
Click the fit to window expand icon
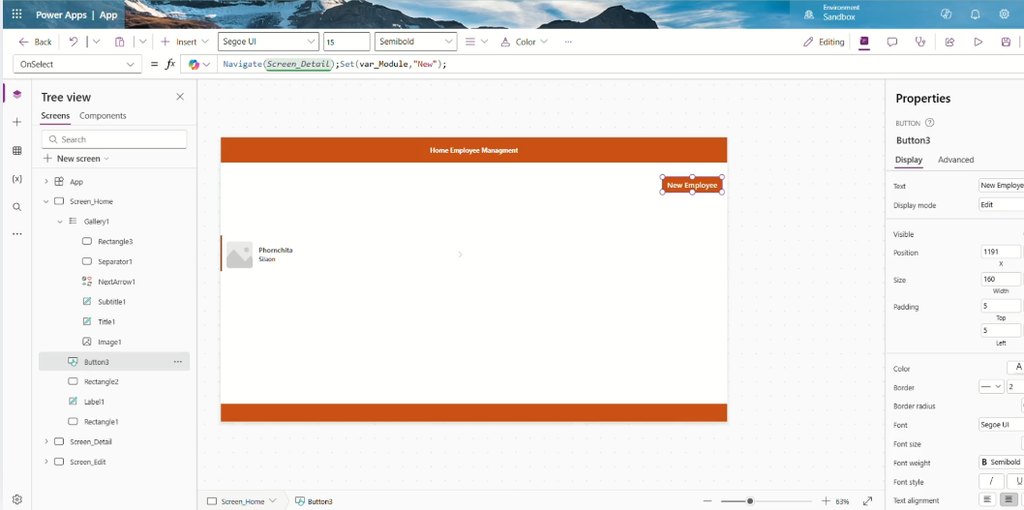[x=867, y=501]
